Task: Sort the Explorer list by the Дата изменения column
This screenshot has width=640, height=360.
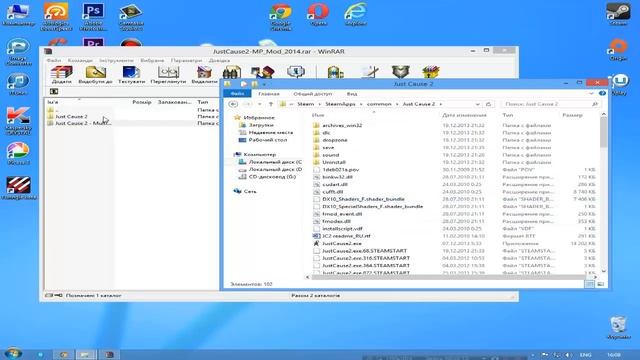Action: pyautogui.click(x=464, y=115)
